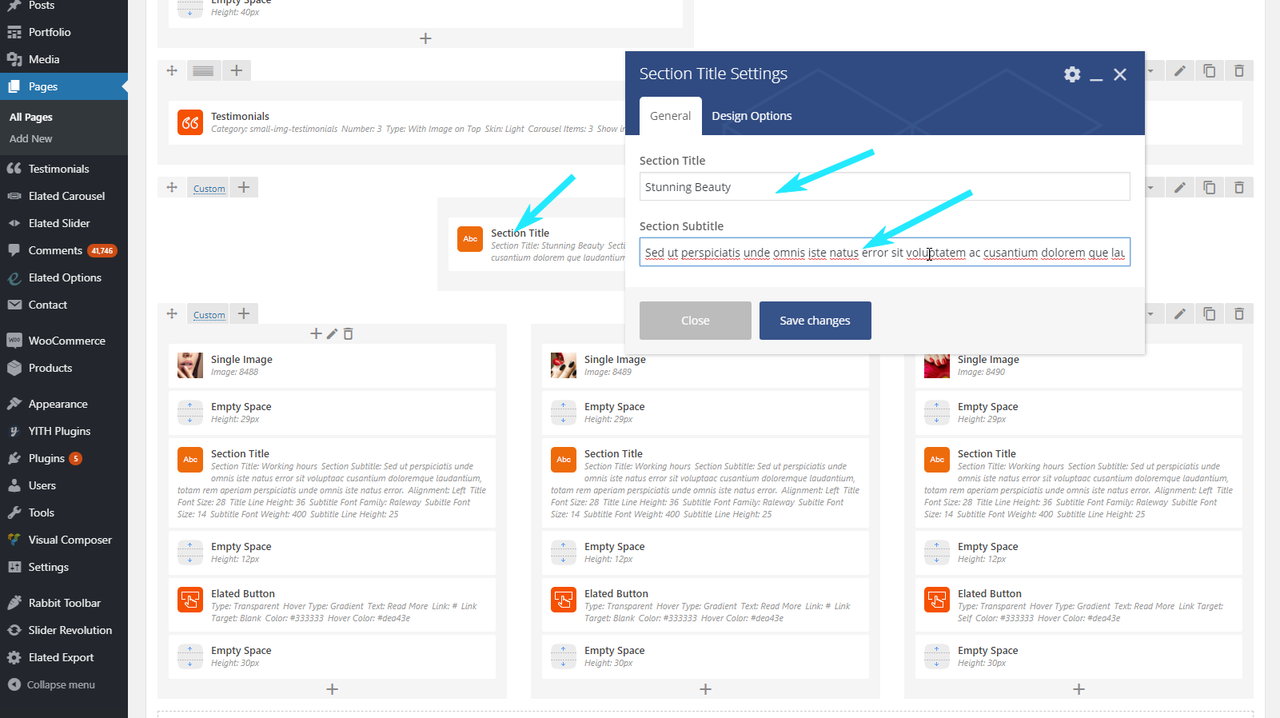Clone the Testimonials row
This screenshot has width=1280, height=718.
(1209, 71)
